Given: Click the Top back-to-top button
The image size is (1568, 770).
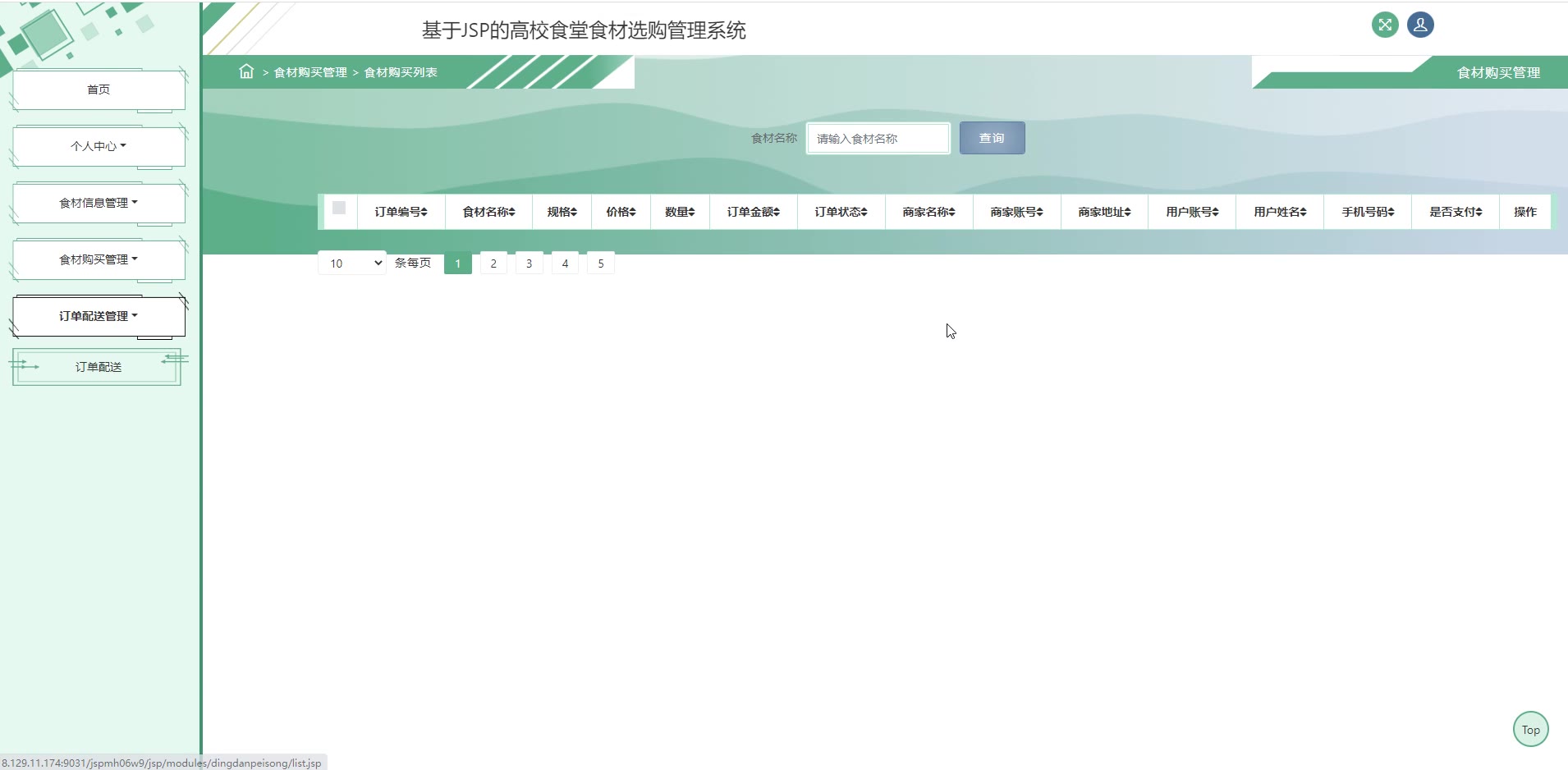Looking at the screenshot, I should (1530, 729).
